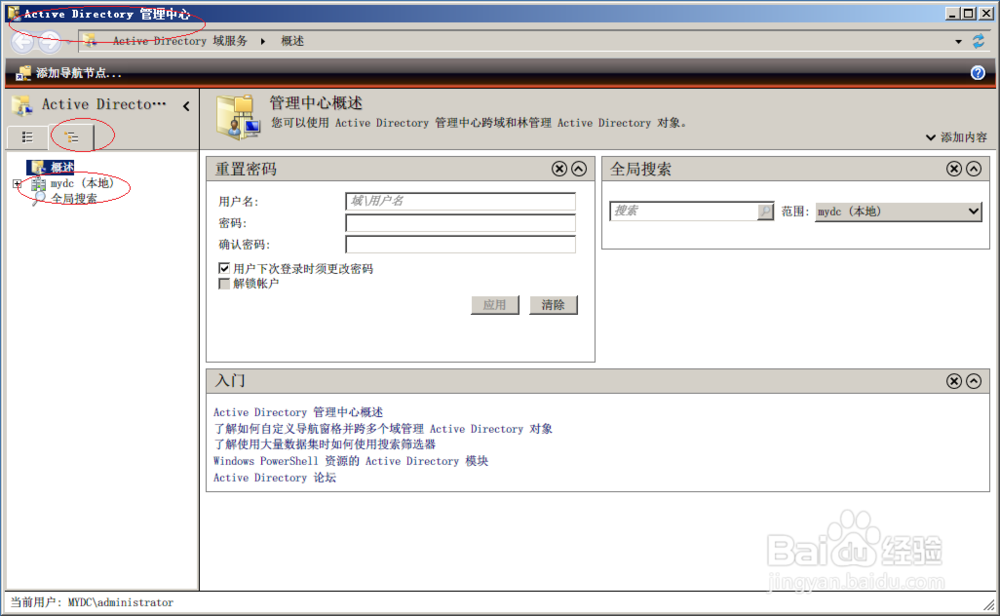The height and width of the screenshot is (616, 1000).
Task: Click the window resize grip in status bar
Action: (989, 605)
